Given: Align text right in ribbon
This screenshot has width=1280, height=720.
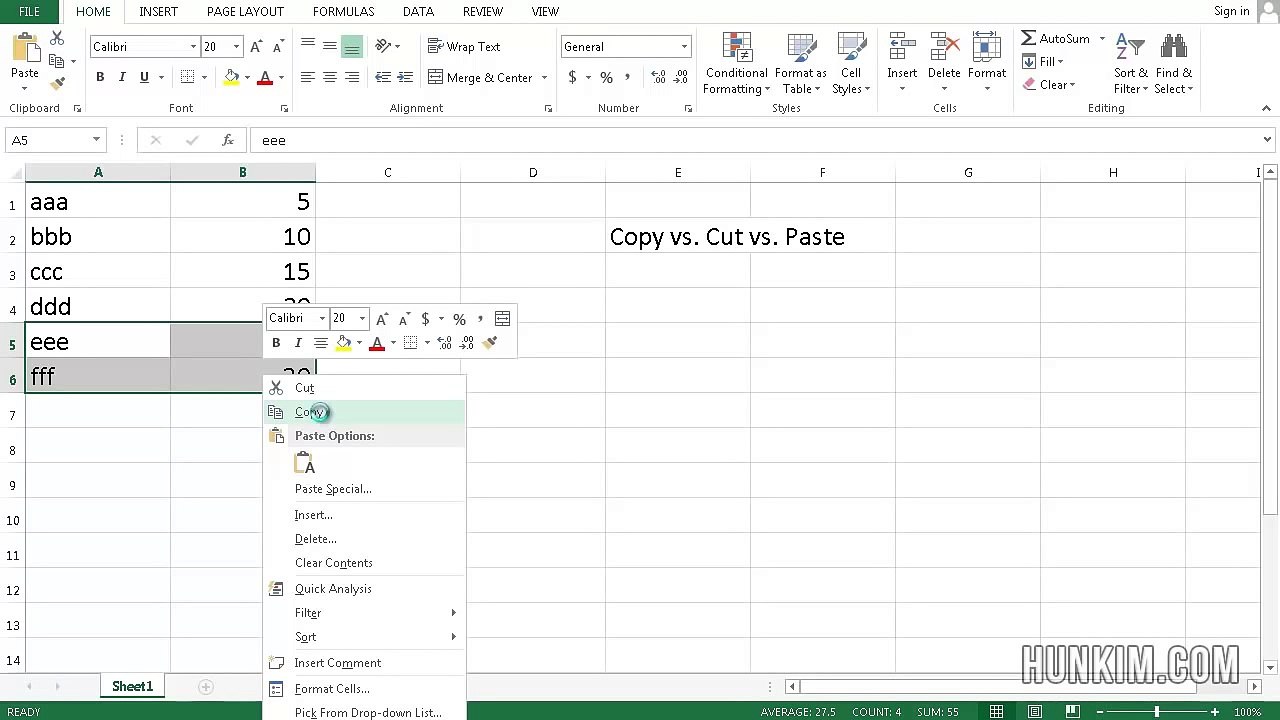Looking at the screenshot, I should click(x=352, y=77).
